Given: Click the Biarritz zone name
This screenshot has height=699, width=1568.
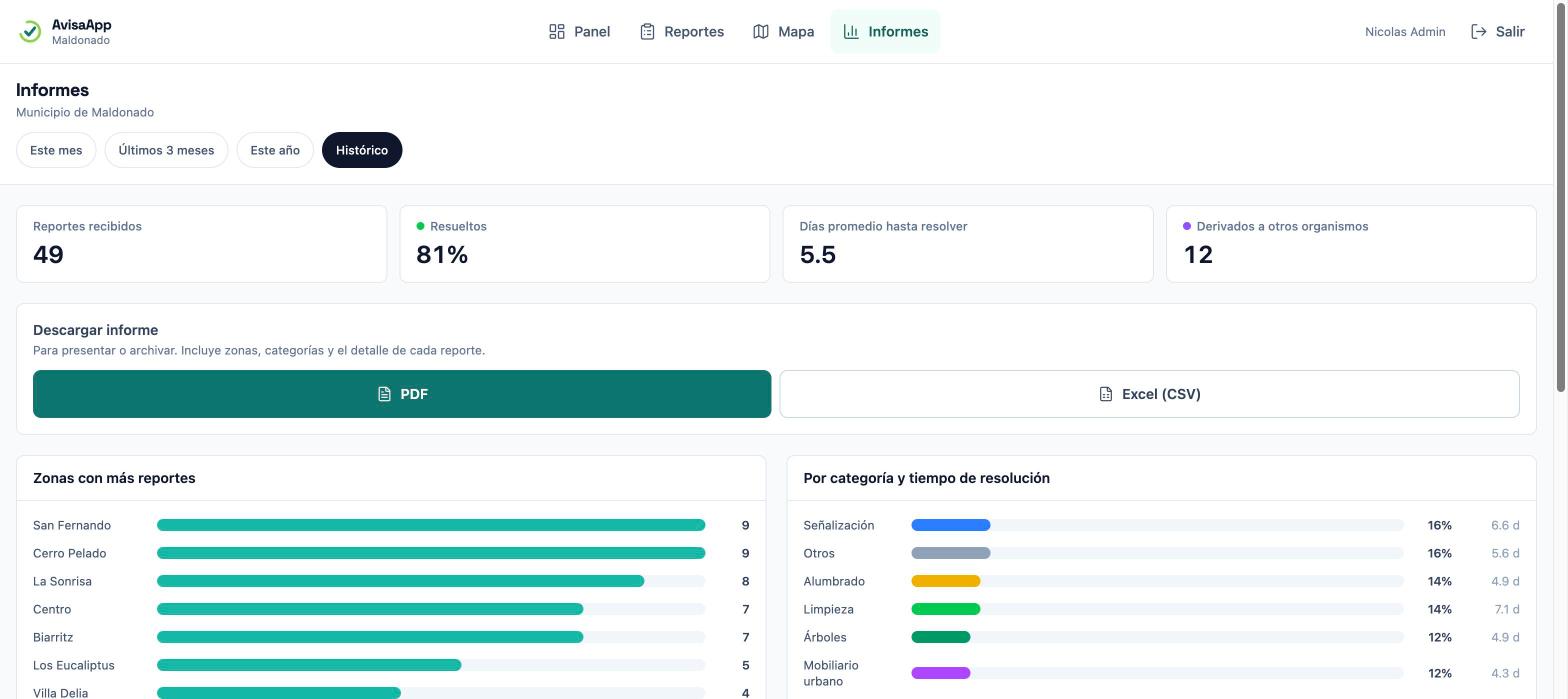Looking at the screenshot, I should (53, 637).
